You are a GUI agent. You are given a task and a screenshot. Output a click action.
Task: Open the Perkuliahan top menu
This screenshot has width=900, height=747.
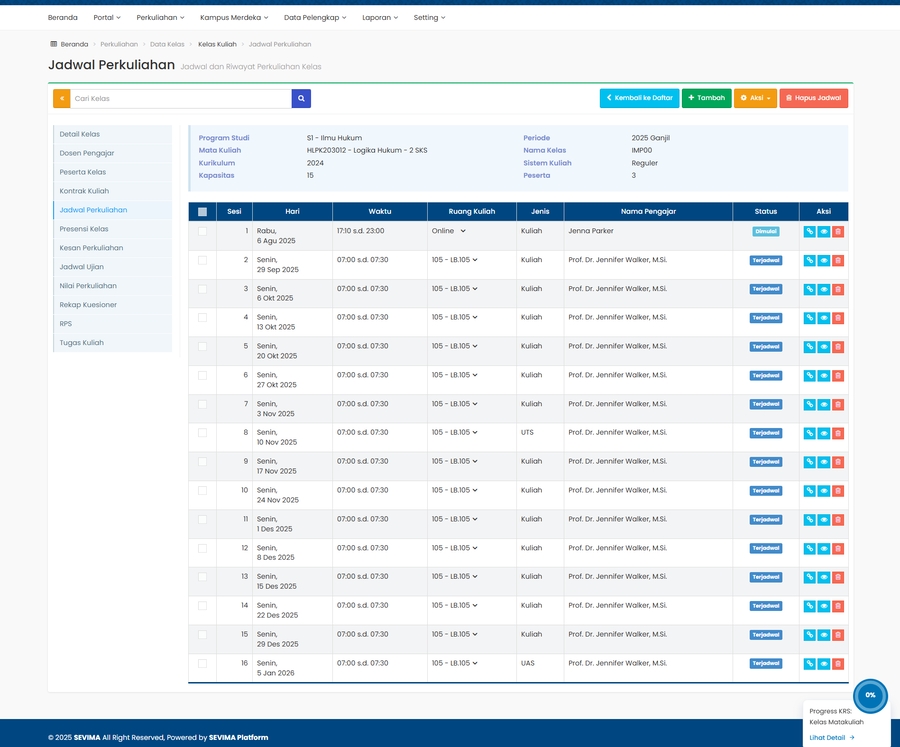point(156,18)
